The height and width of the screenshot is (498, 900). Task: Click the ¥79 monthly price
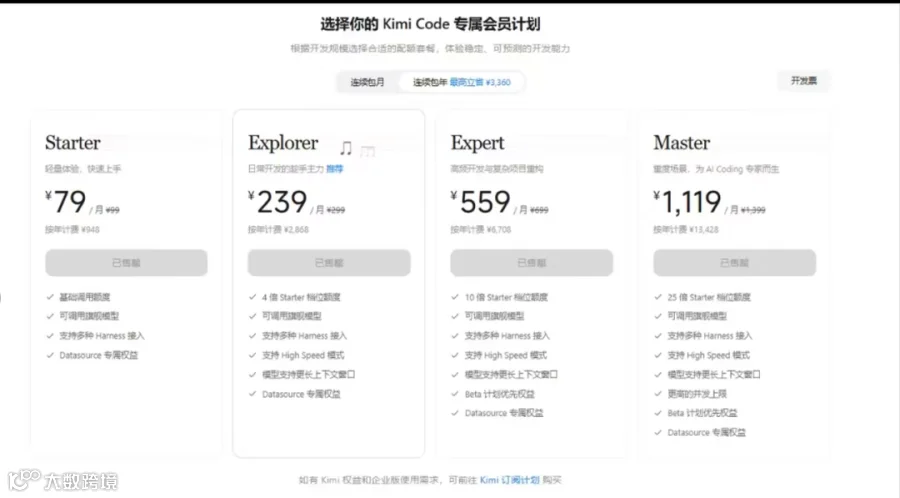point(65,202)
